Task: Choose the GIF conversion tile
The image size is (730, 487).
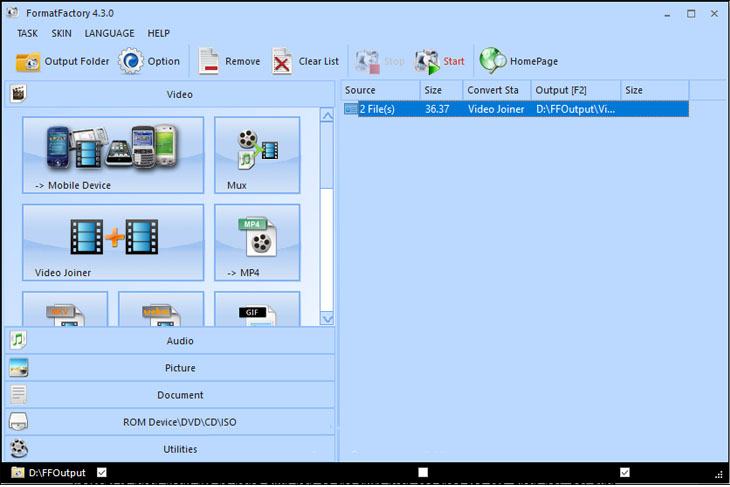Action: 257,309
